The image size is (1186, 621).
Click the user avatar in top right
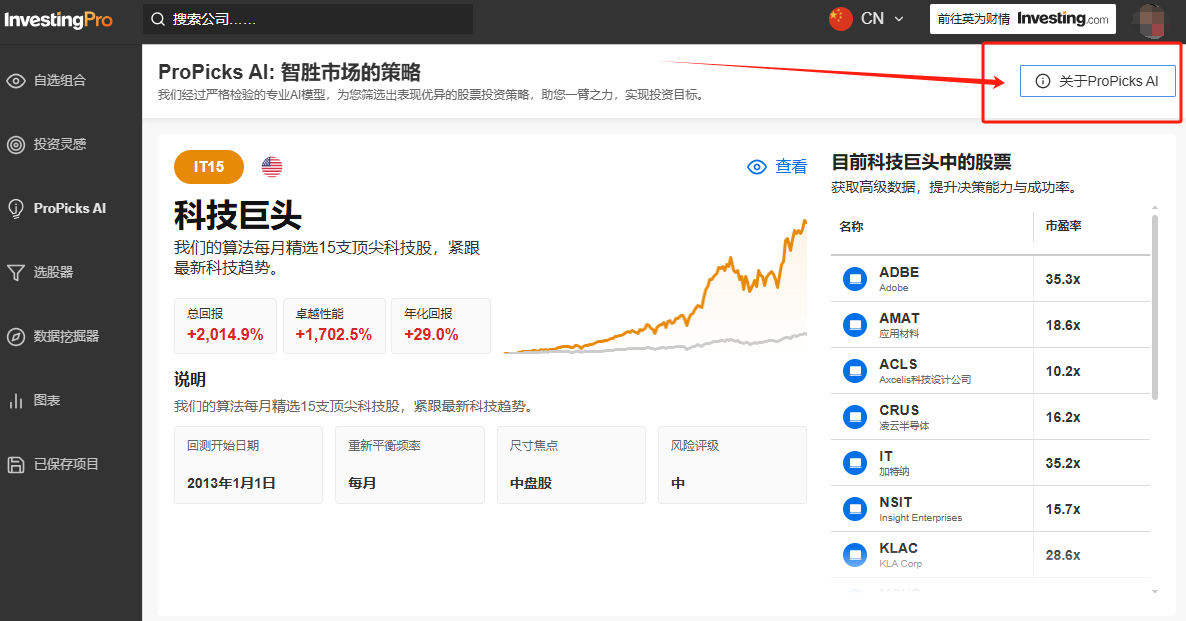click(x=1149, y=20)
